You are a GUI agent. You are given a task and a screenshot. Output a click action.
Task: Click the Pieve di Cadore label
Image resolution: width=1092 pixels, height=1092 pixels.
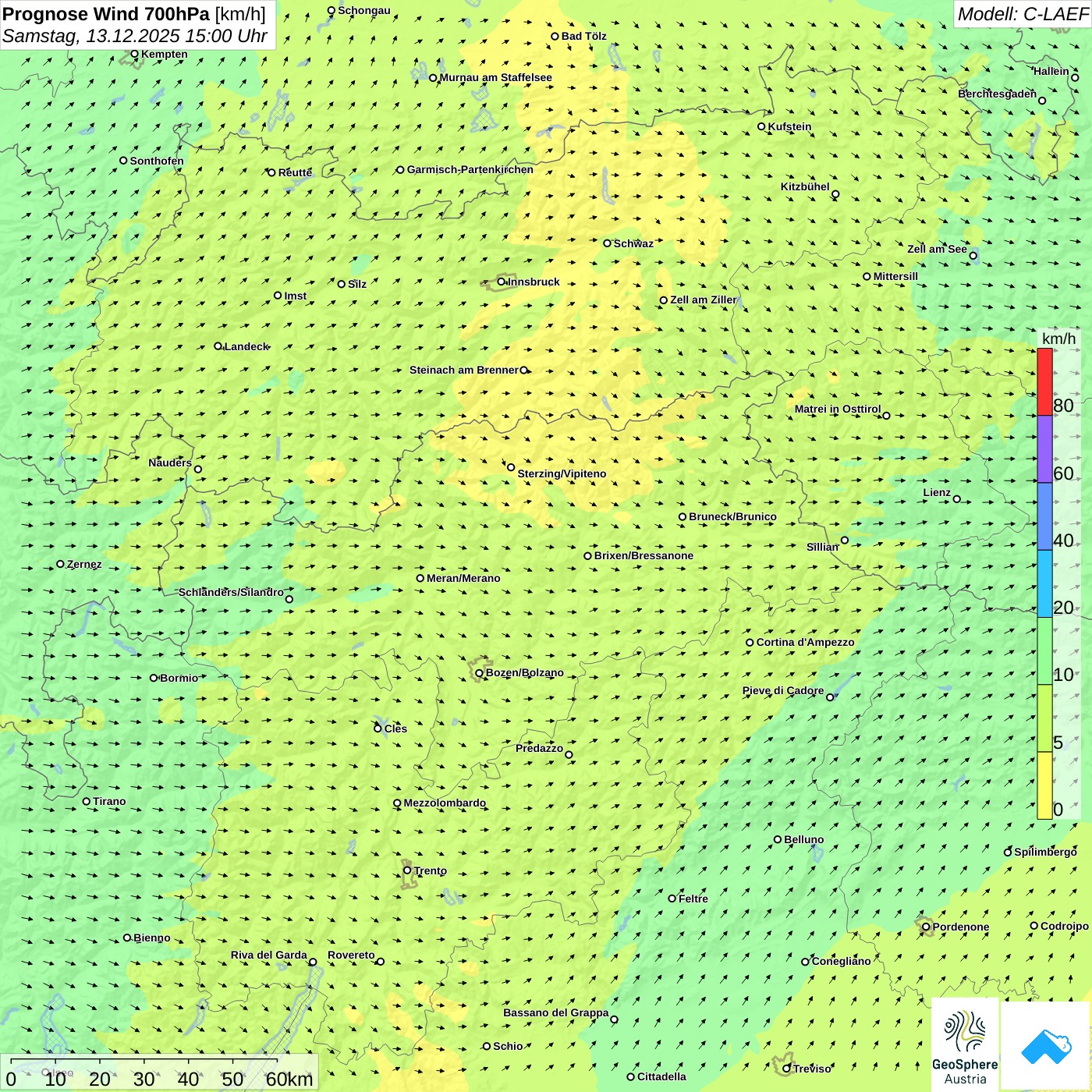(x=783, y=690)
